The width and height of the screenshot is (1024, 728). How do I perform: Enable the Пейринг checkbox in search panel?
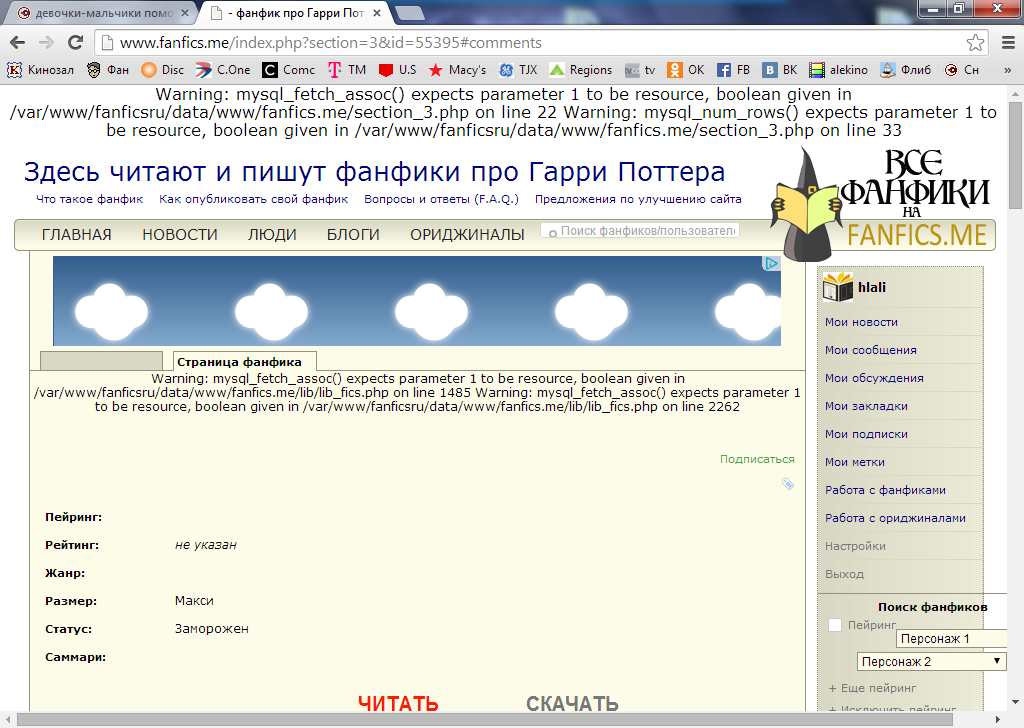tap(835, 626)
